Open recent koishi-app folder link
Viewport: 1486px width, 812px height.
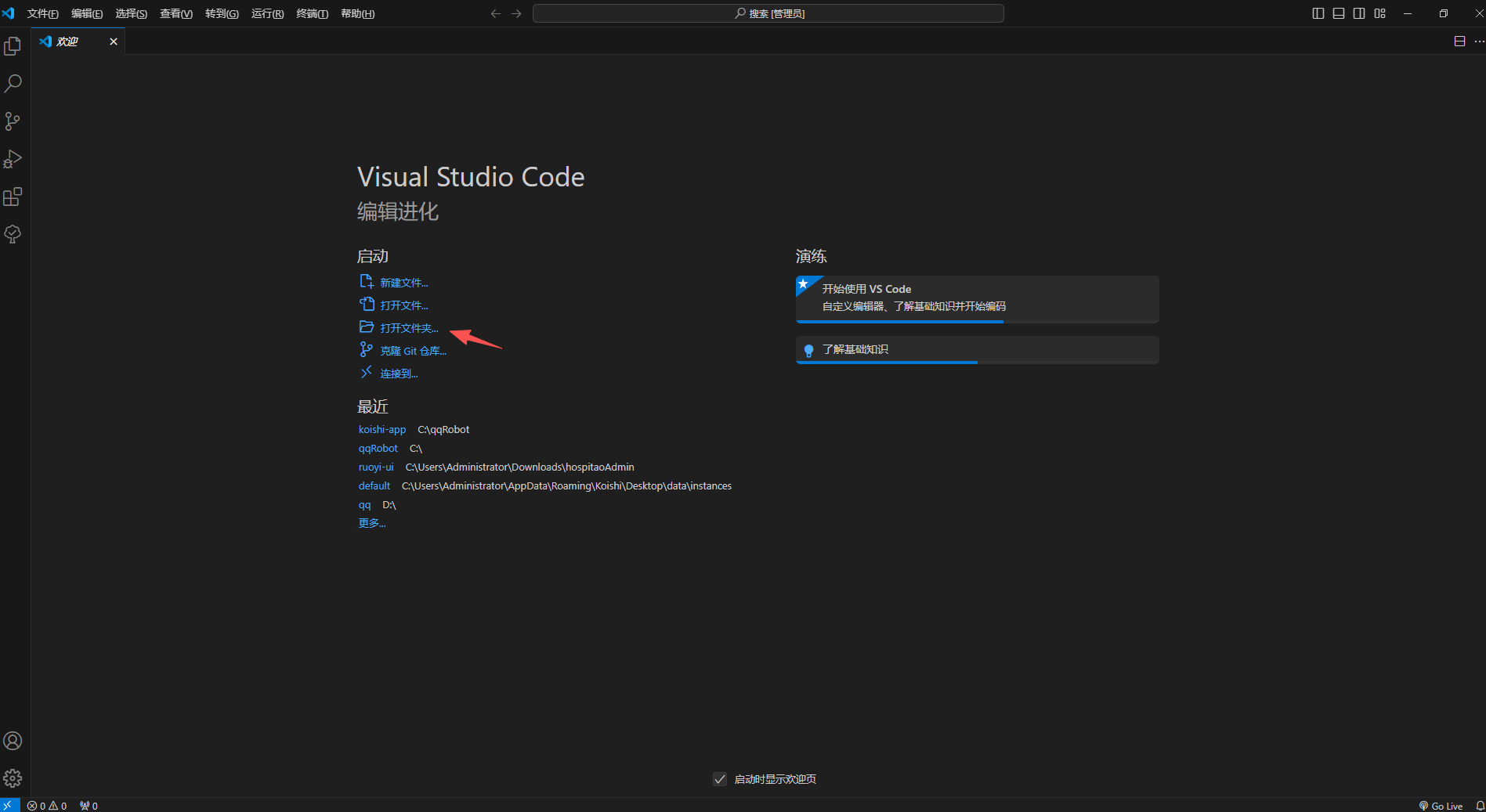point(382,430)
